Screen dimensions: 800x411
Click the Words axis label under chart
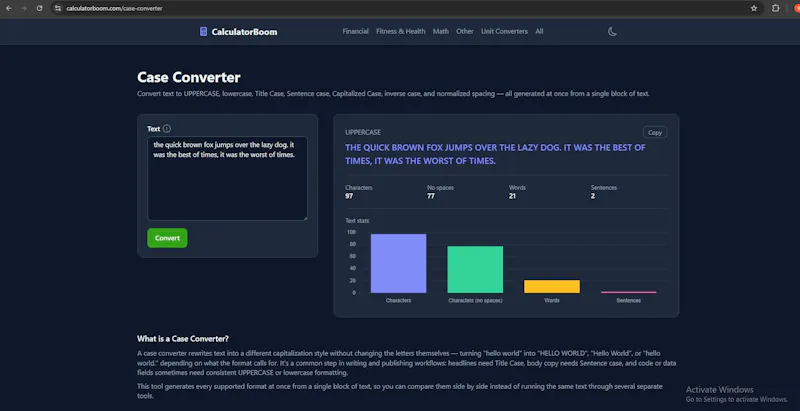tap(552, 301)
